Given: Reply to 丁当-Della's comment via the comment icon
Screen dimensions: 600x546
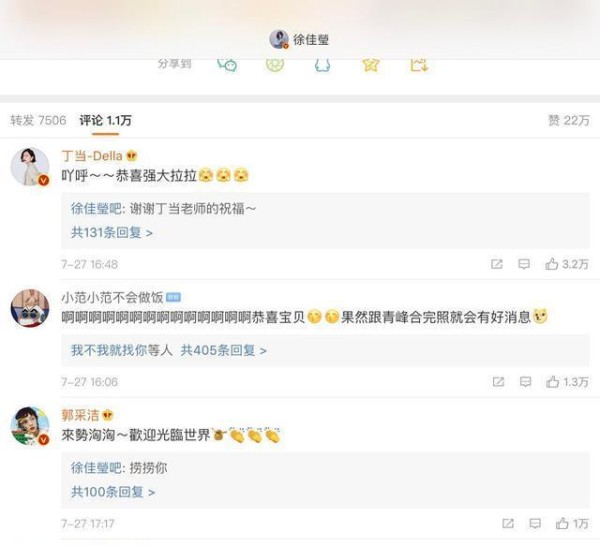Looking at the screenshot, I should (x=524, y=264).
